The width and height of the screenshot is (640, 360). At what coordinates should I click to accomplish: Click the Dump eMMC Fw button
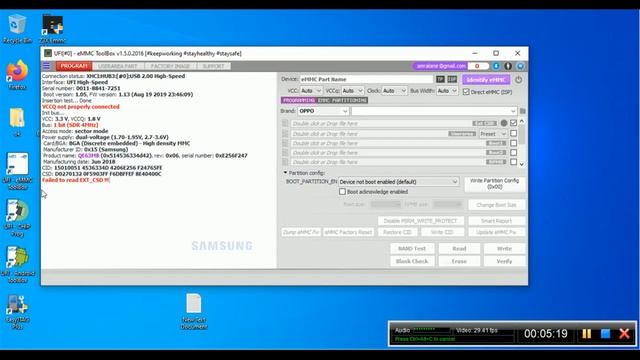tap(301, 232)
